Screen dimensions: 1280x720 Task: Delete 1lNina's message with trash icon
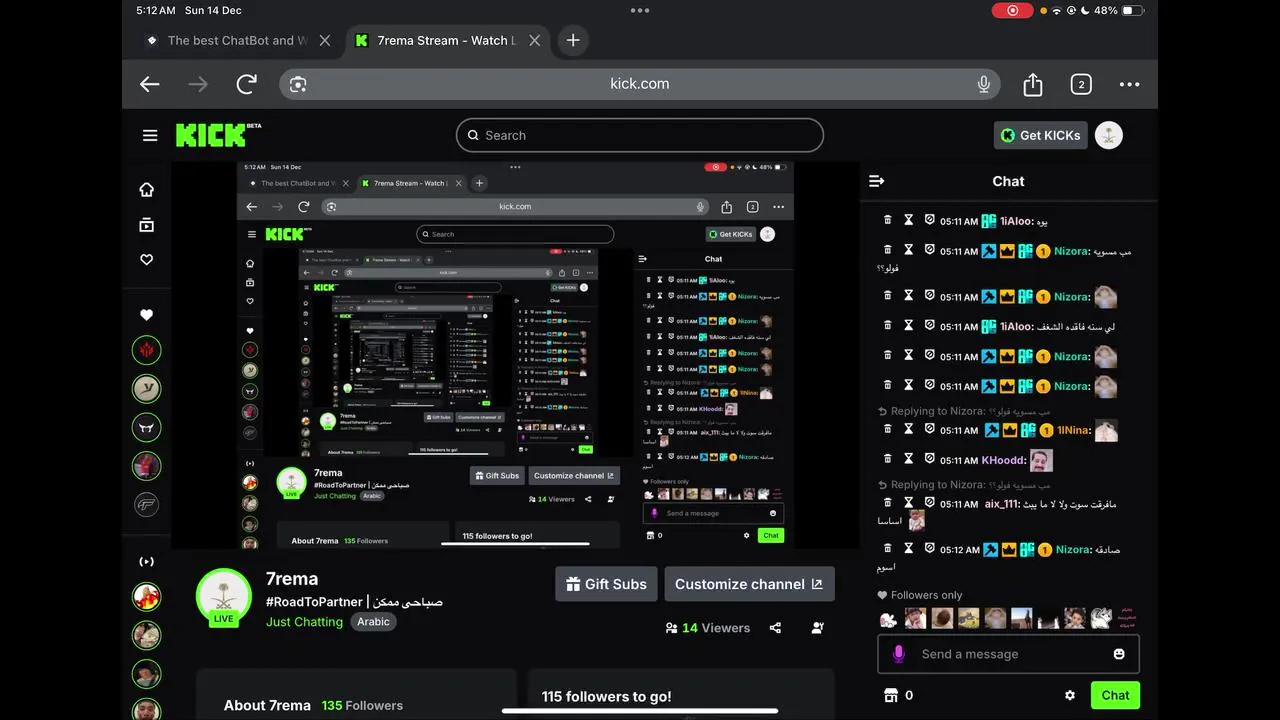(x=887, y=429)
